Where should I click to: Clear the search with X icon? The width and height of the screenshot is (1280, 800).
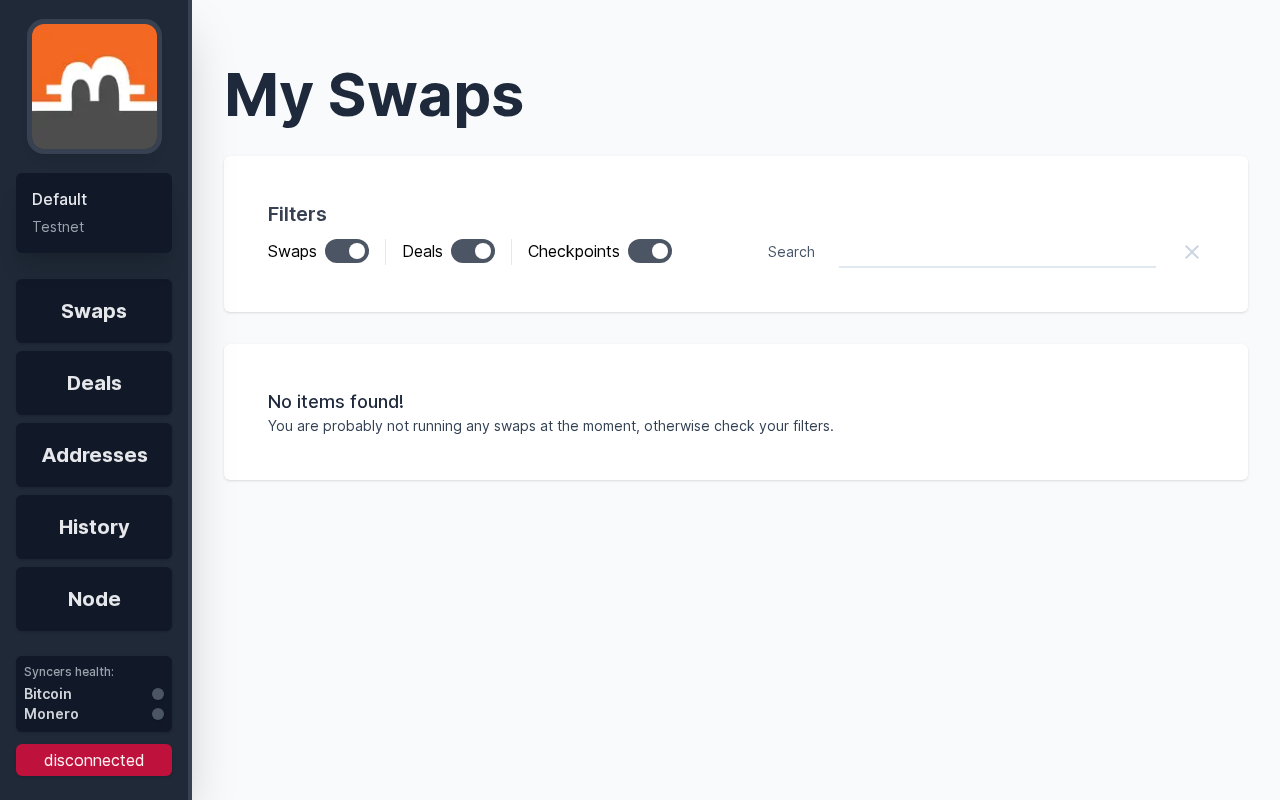tap(1192, 252)
